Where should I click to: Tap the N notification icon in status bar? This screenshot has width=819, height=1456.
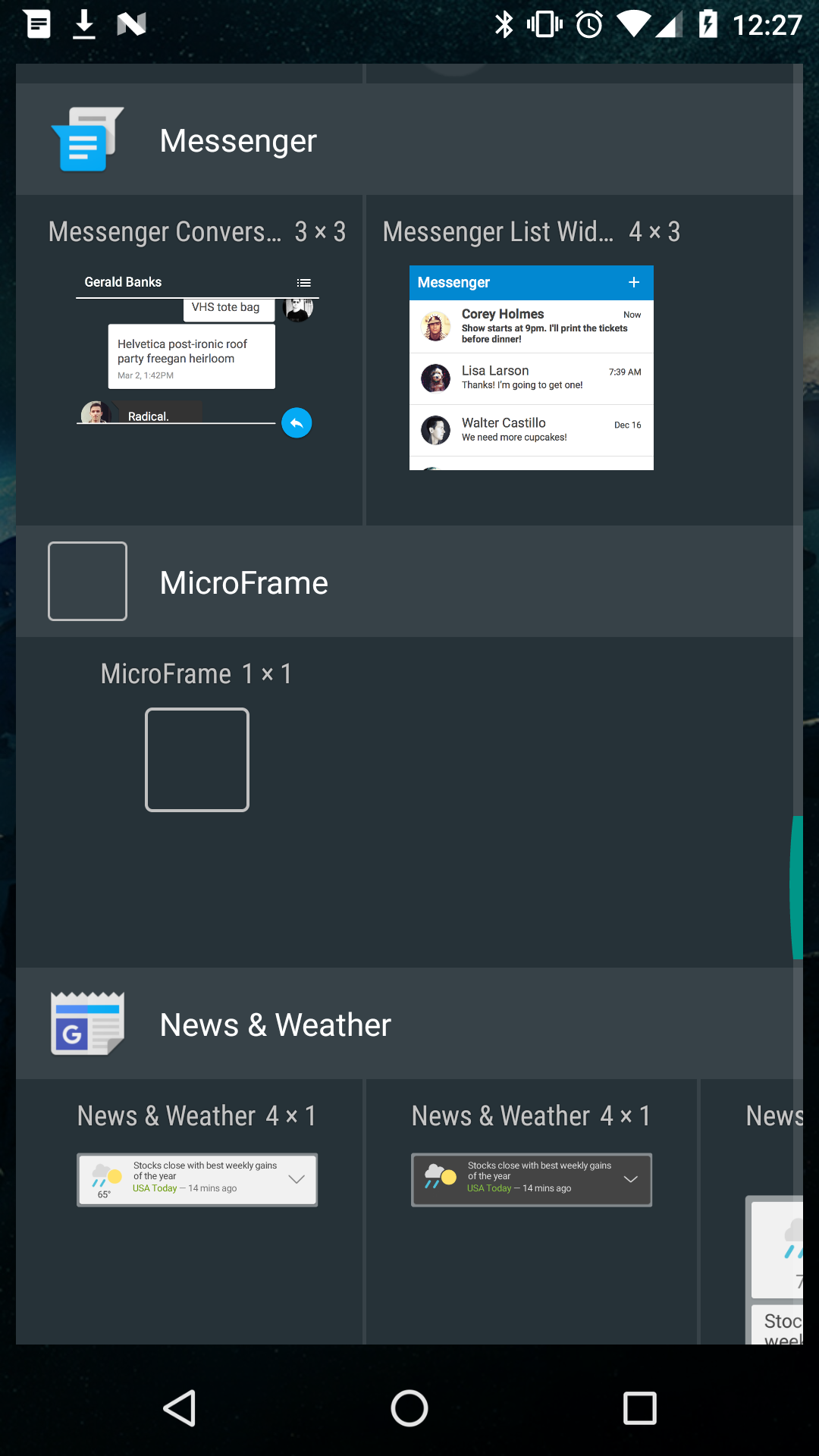pos(131,24)
